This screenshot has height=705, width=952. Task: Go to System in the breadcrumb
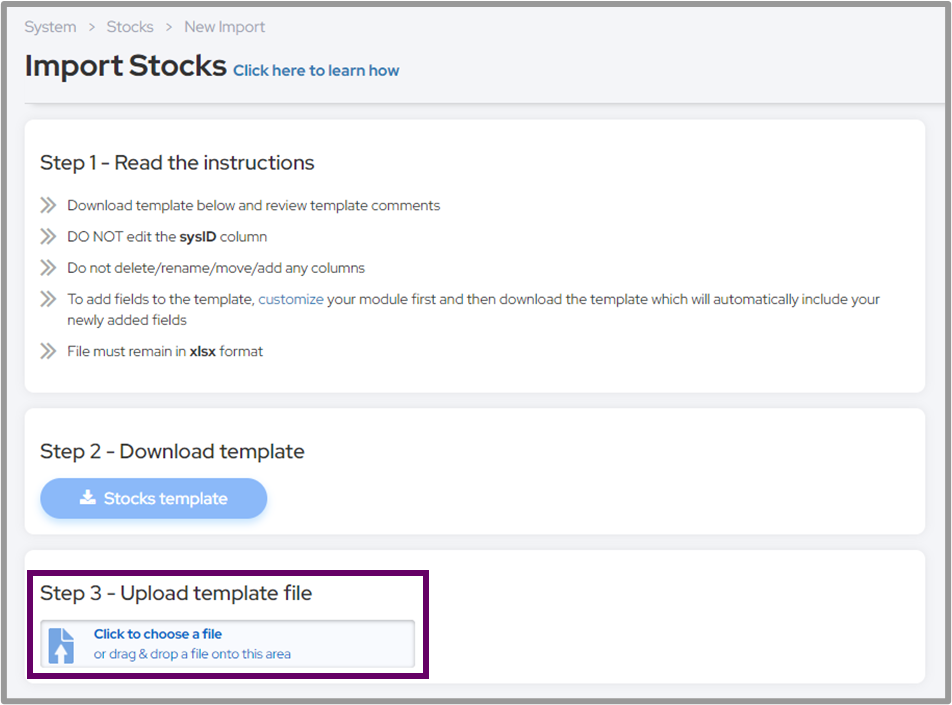[x=50, y=27]
